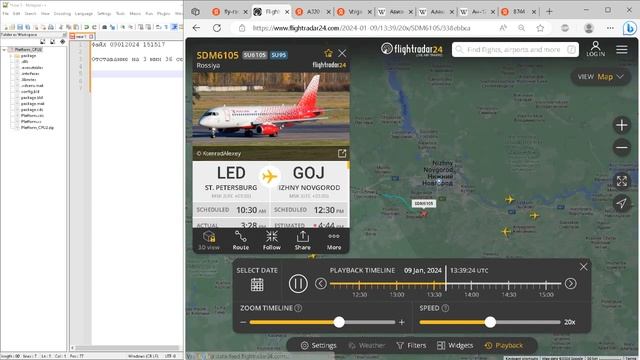Click the browser address bar URL
Screen dimensions: 640x360
(361, 28)
